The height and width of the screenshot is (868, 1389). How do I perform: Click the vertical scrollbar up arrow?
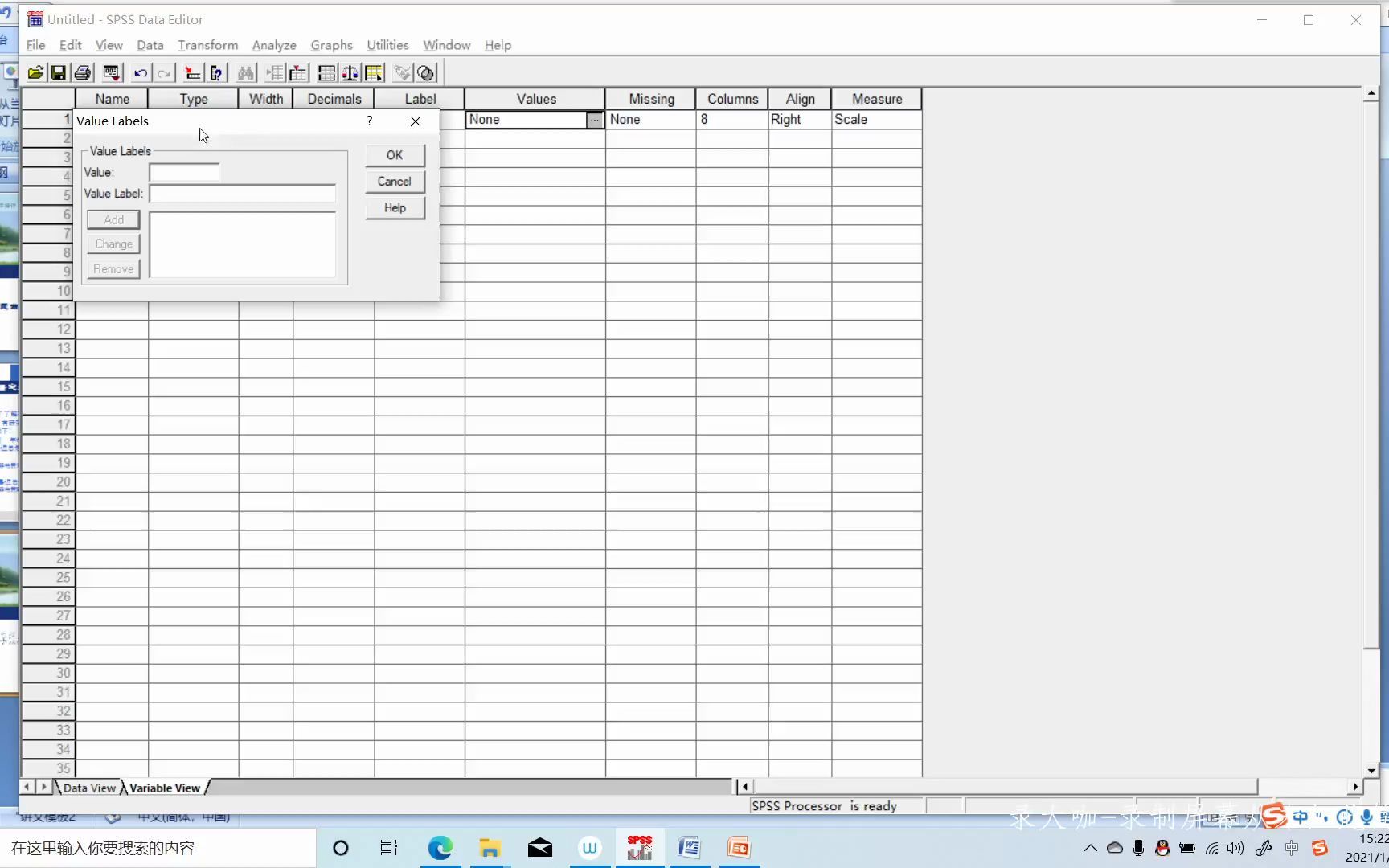[1371, 94]
